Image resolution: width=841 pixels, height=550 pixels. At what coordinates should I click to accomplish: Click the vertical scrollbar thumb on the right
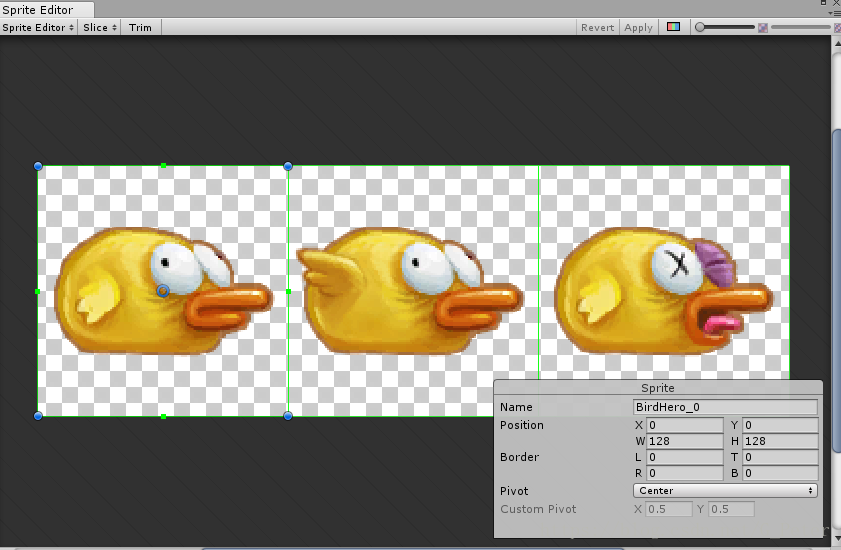(837, 290)
